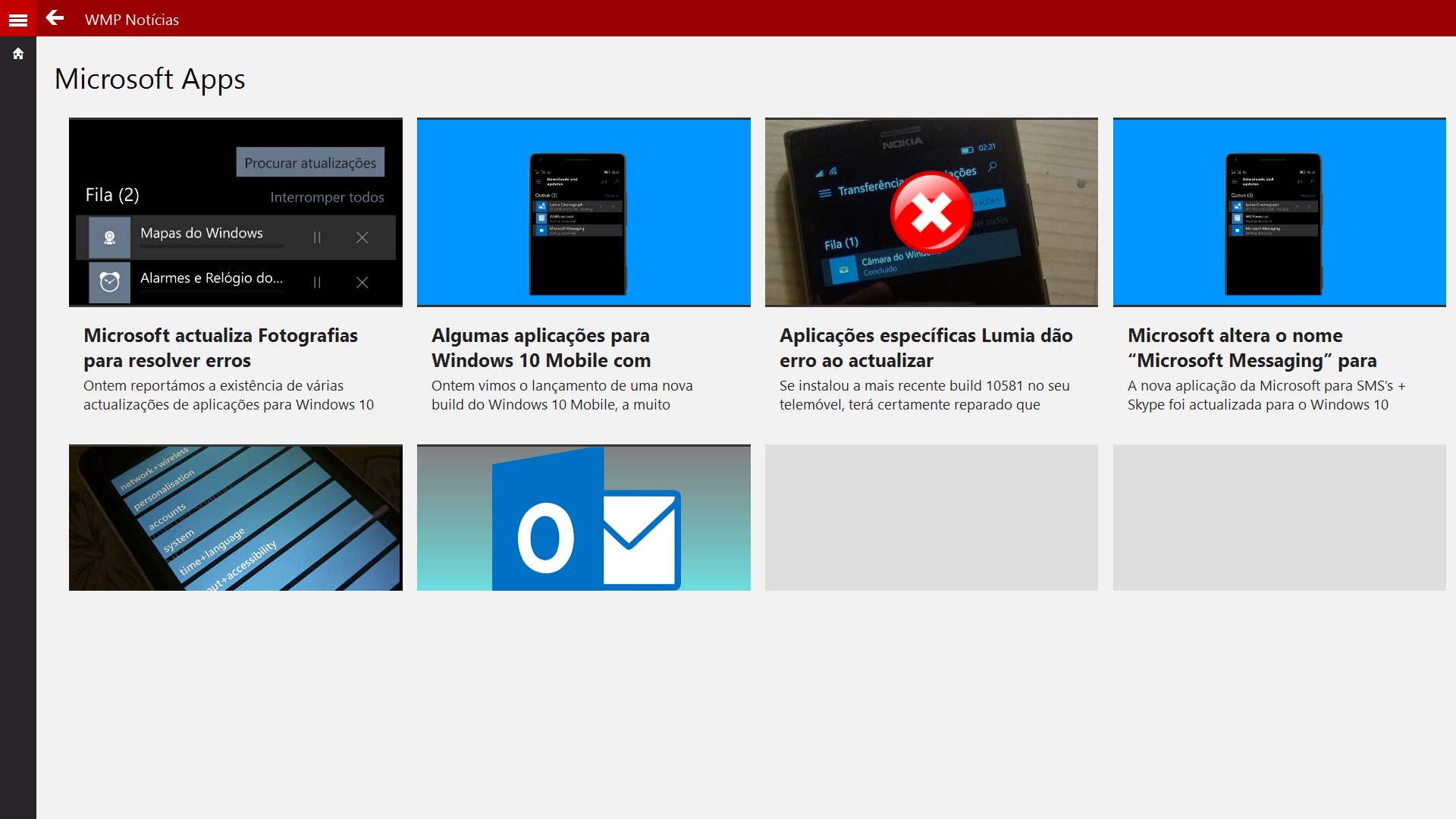Click the red error X image
Viewport: 1456px width, 819px height.
pyautogui.click(x=930, y=212)
